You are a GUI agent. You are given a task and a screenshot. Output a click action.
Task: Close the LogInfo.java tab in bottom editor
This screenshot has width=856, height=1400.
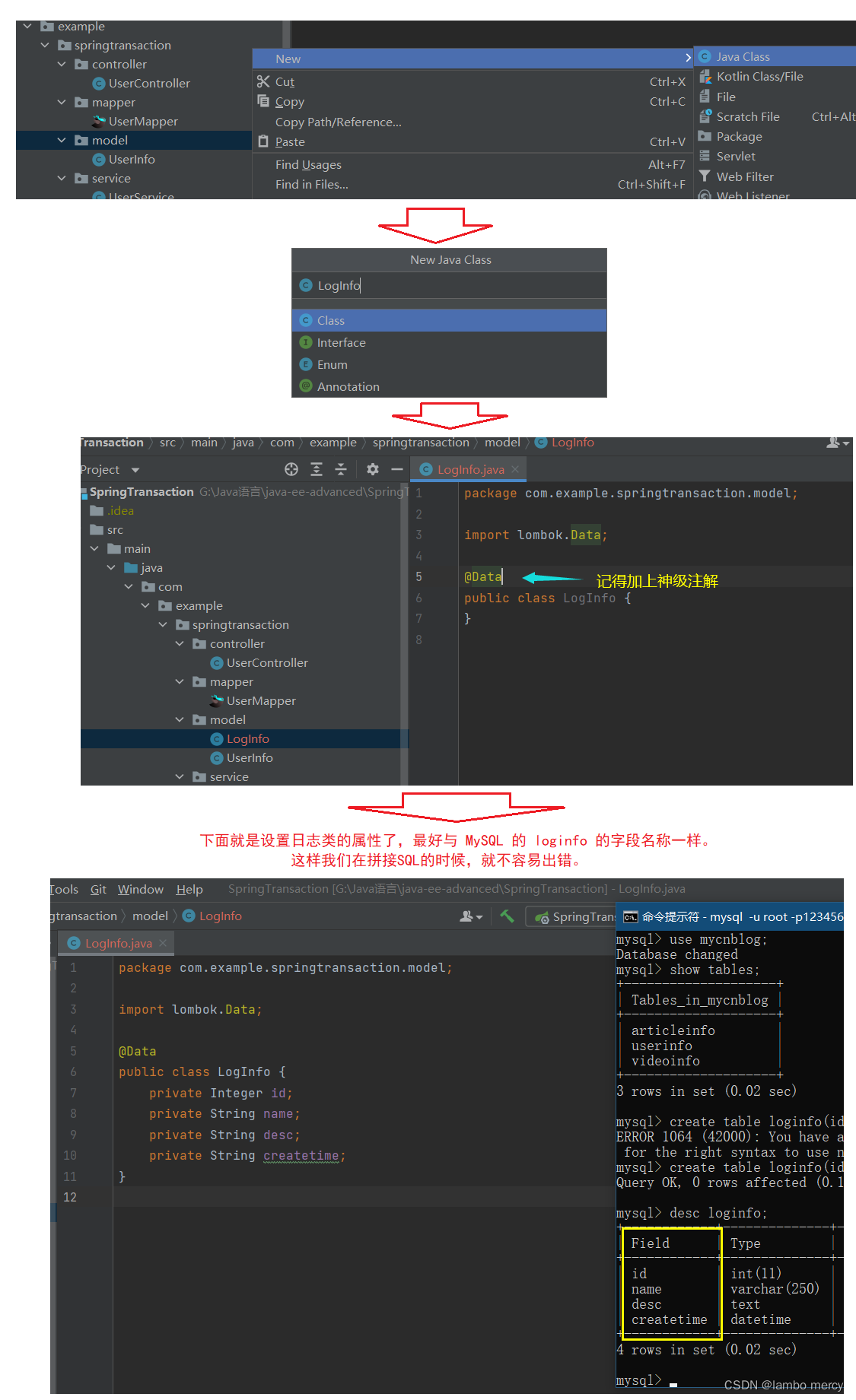point(162,943)
